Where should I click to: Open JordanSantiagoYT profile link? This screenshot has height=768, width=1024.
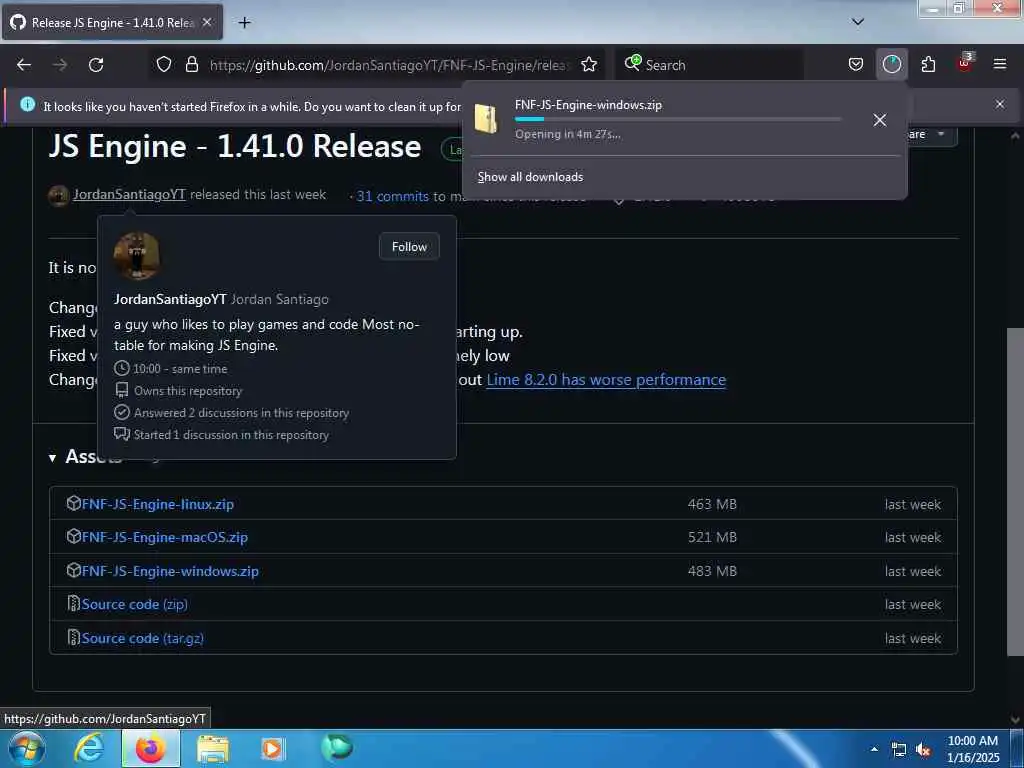[x=129, y=195]
